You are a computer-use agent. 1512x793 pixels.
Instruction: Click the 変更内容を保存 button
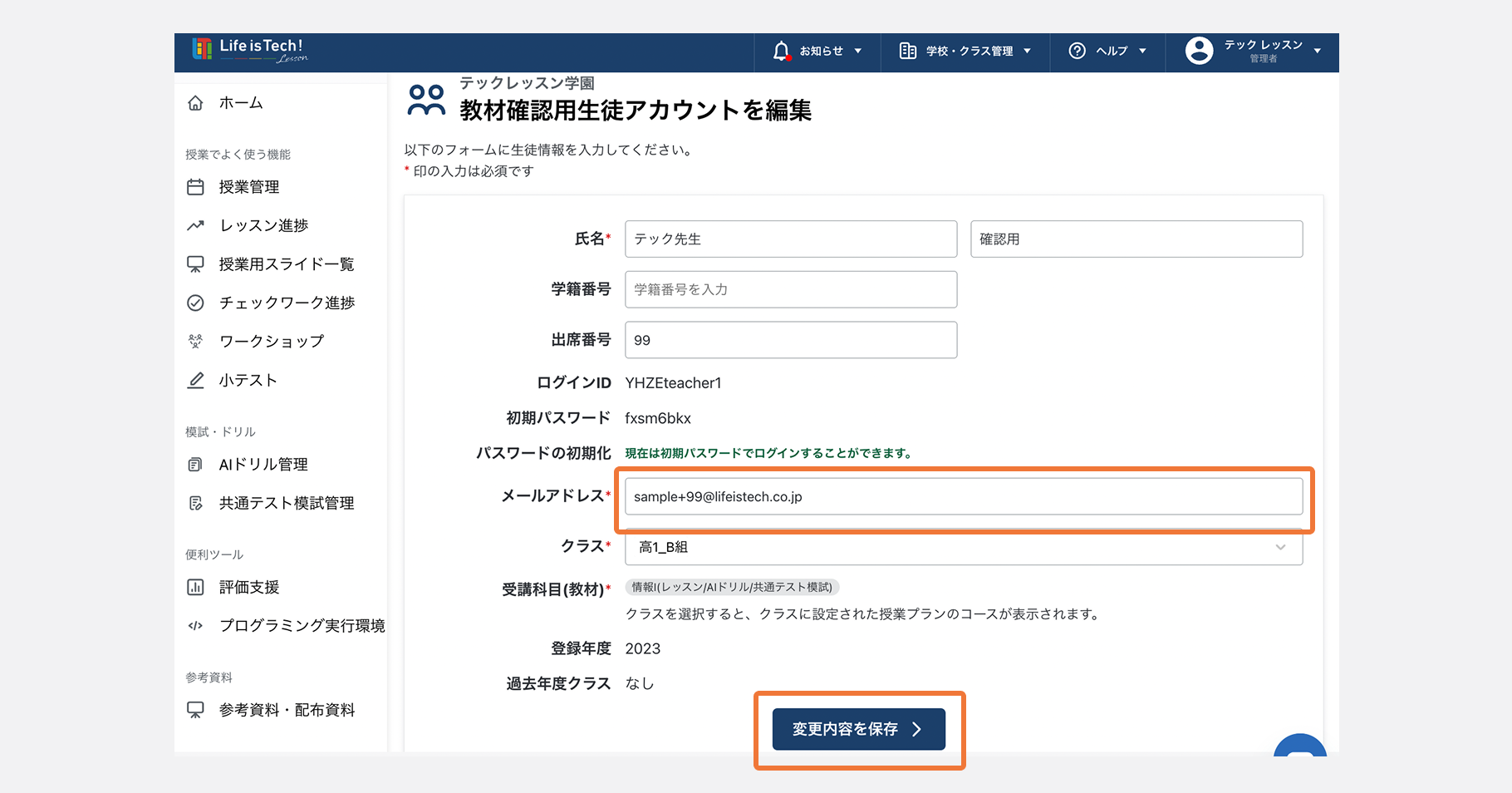[x=859, y=729]
